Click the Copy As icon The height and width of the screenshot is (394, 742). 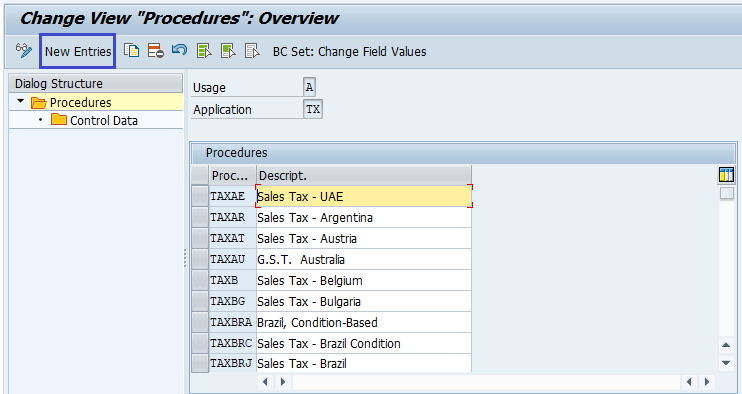pyautogui.click(x=132, y=50)
